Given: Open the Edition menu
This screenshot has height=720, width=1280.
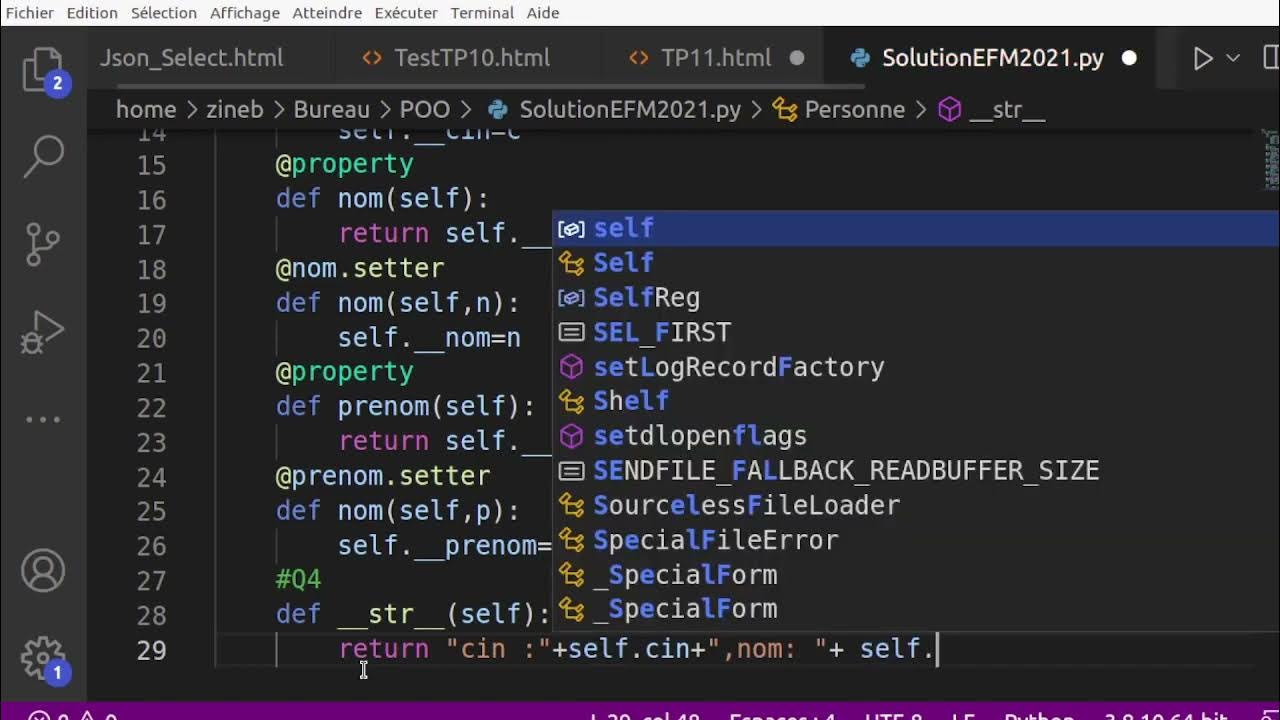Looking at the screenshot, I should 92,13.
